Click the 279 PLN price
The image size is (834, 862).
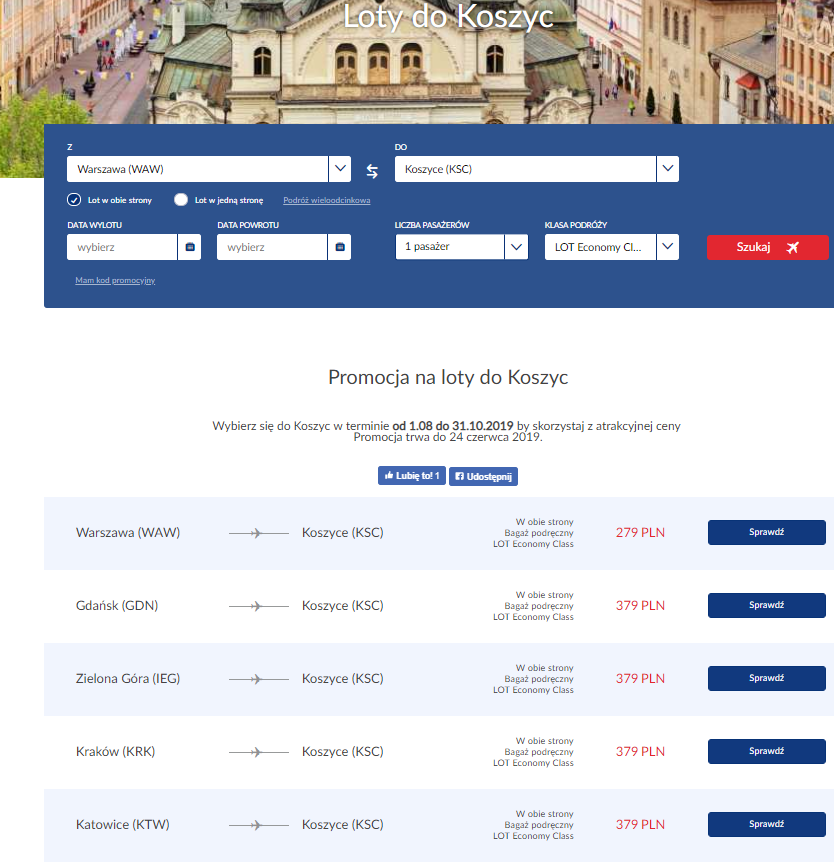640,533
